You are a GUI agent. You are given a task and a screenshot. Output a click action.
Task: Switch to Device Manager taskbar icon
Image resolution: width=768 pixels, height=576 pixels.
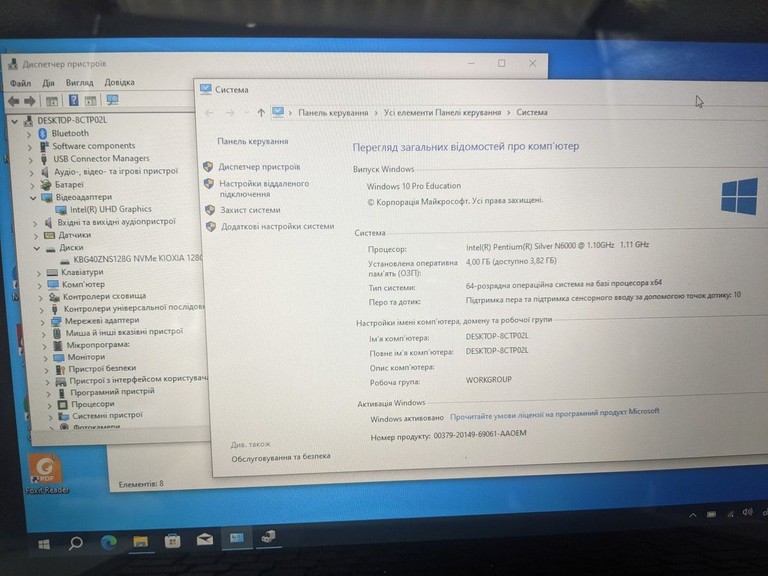(x=268, y=537)
